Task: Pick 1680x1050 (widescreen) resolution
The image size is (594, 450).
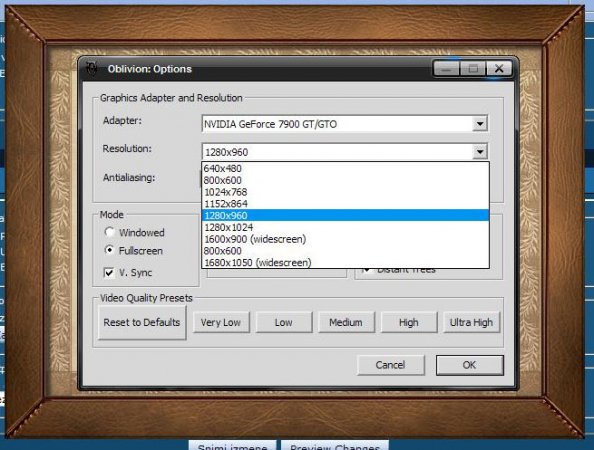Action: coord(345,262)
